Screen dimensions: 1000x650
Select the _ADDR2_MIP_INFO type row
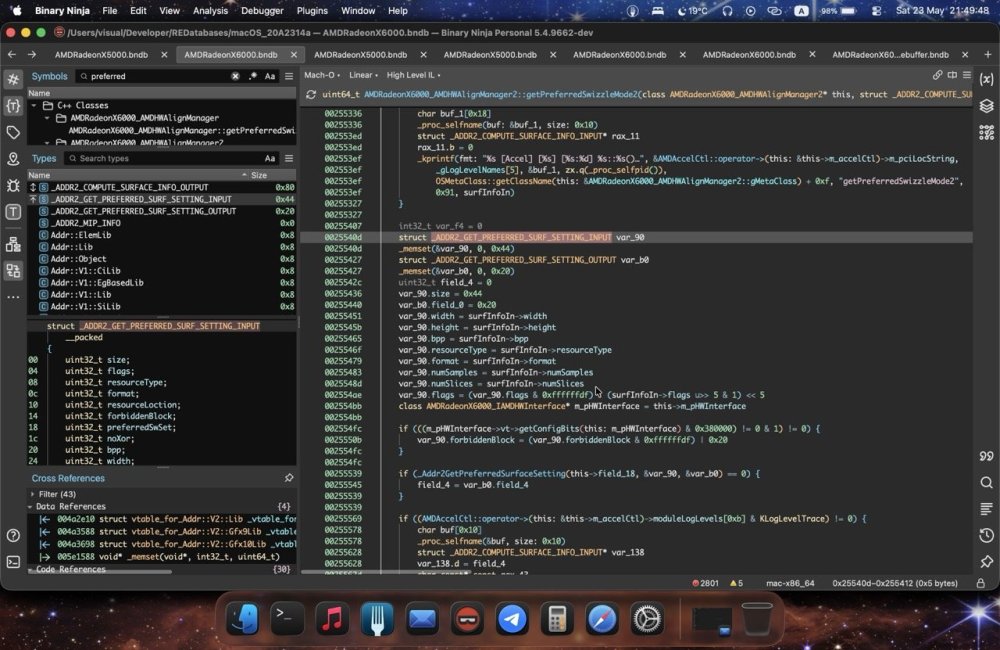[161, 223]
